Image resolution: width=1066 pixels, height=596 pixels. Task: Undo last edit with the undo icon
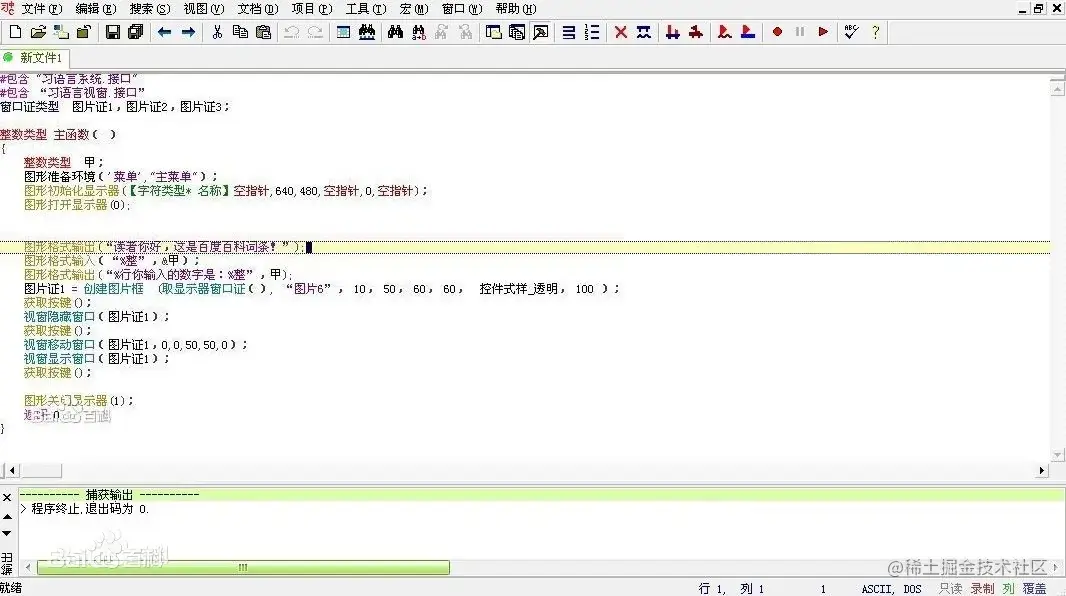[x=292, y=32]
